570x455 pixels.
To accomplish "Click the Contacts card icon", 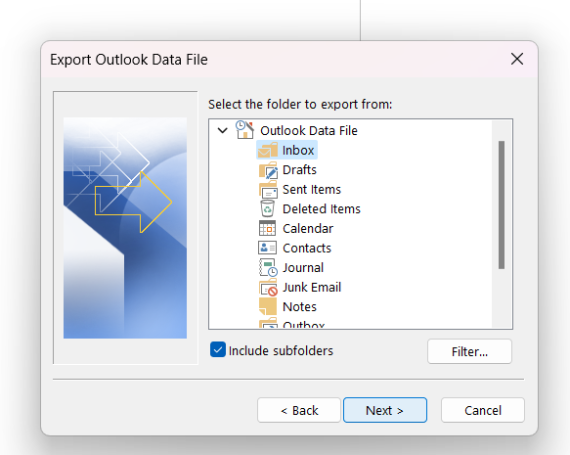I will coord(268,248).
